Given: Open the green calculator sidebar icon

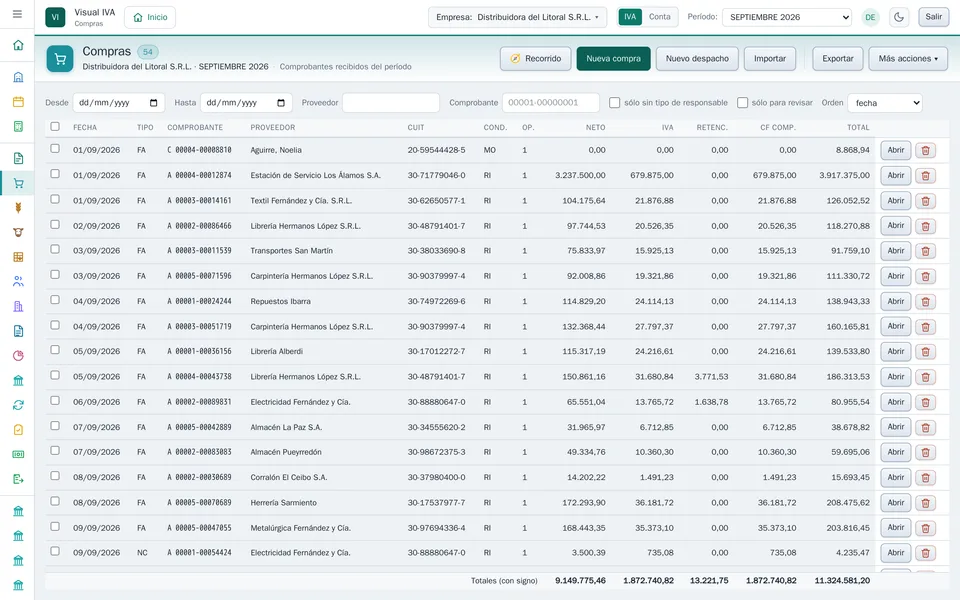Looking at the screenshot, I should click(x=18, y=127).
